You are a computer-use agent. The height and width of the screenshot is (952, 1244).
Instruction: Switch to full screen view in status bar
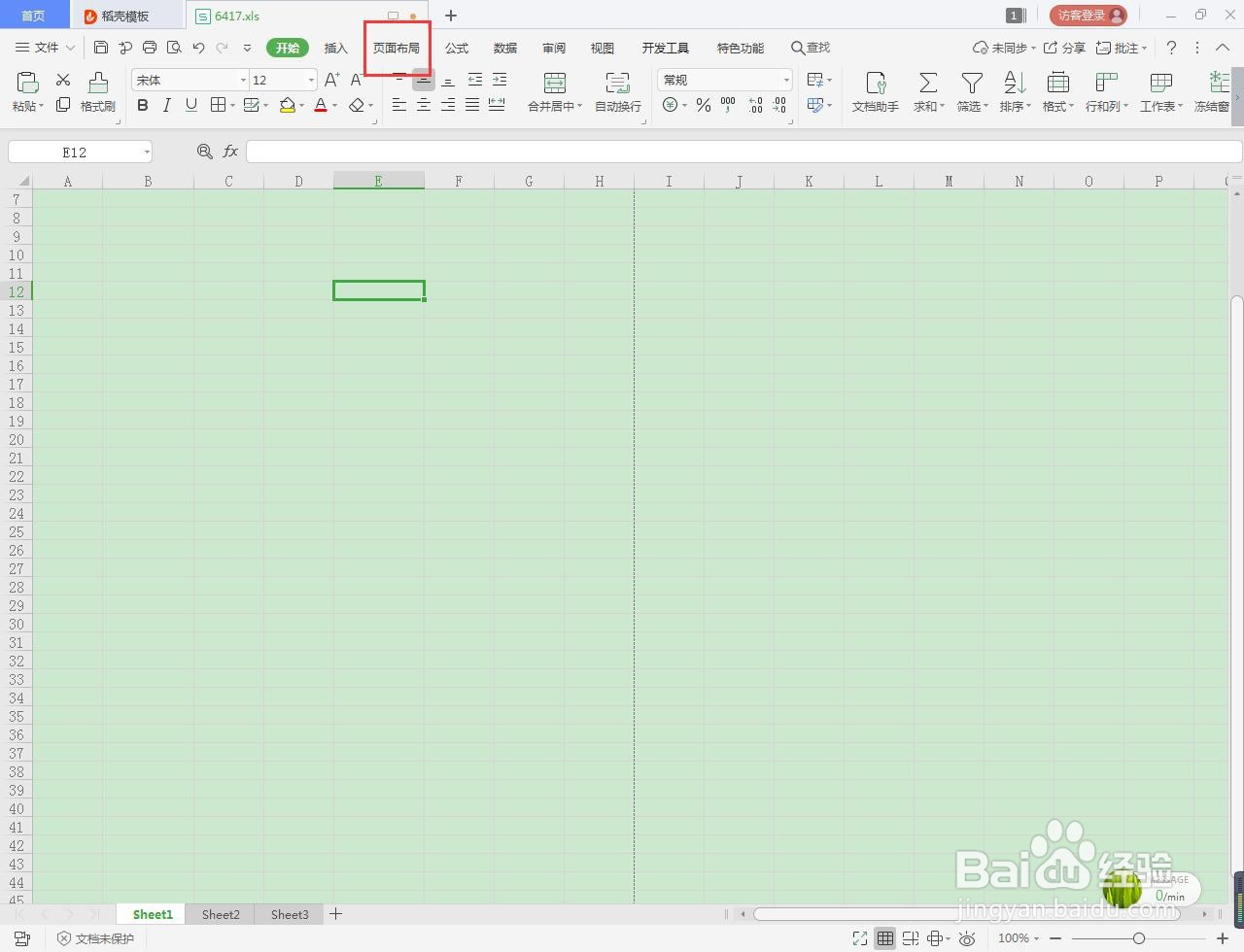[860, 938]
